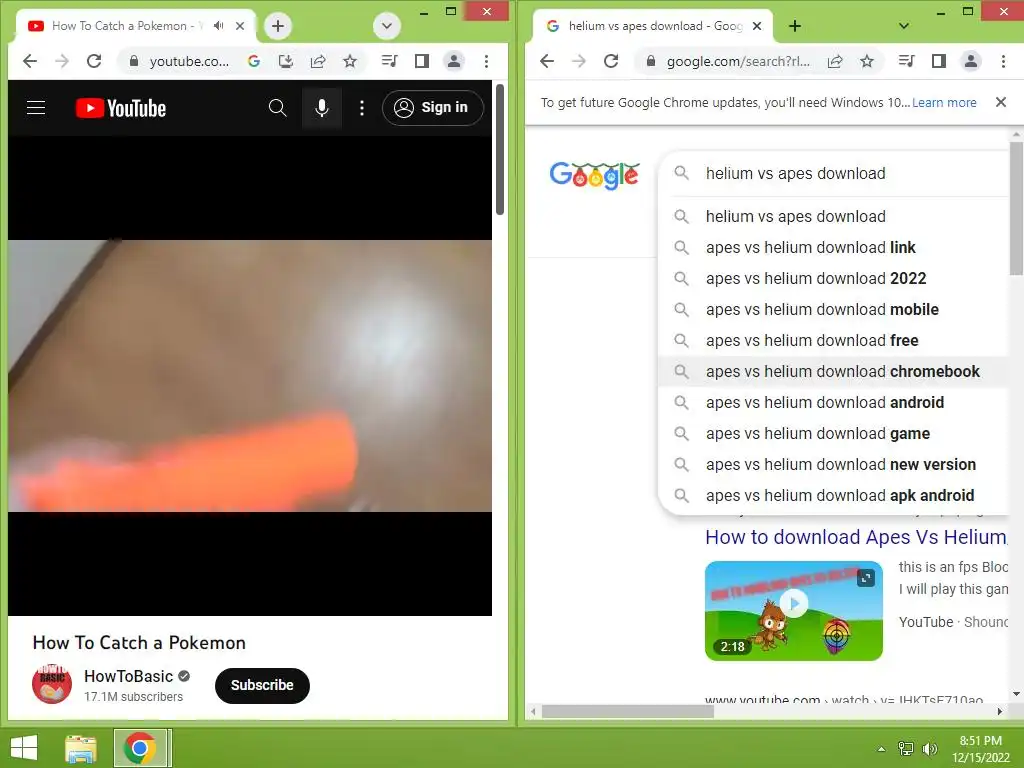1024x768 pixels.
Task: Add a new tab in Google window
Action: click(x=795, y=26)
